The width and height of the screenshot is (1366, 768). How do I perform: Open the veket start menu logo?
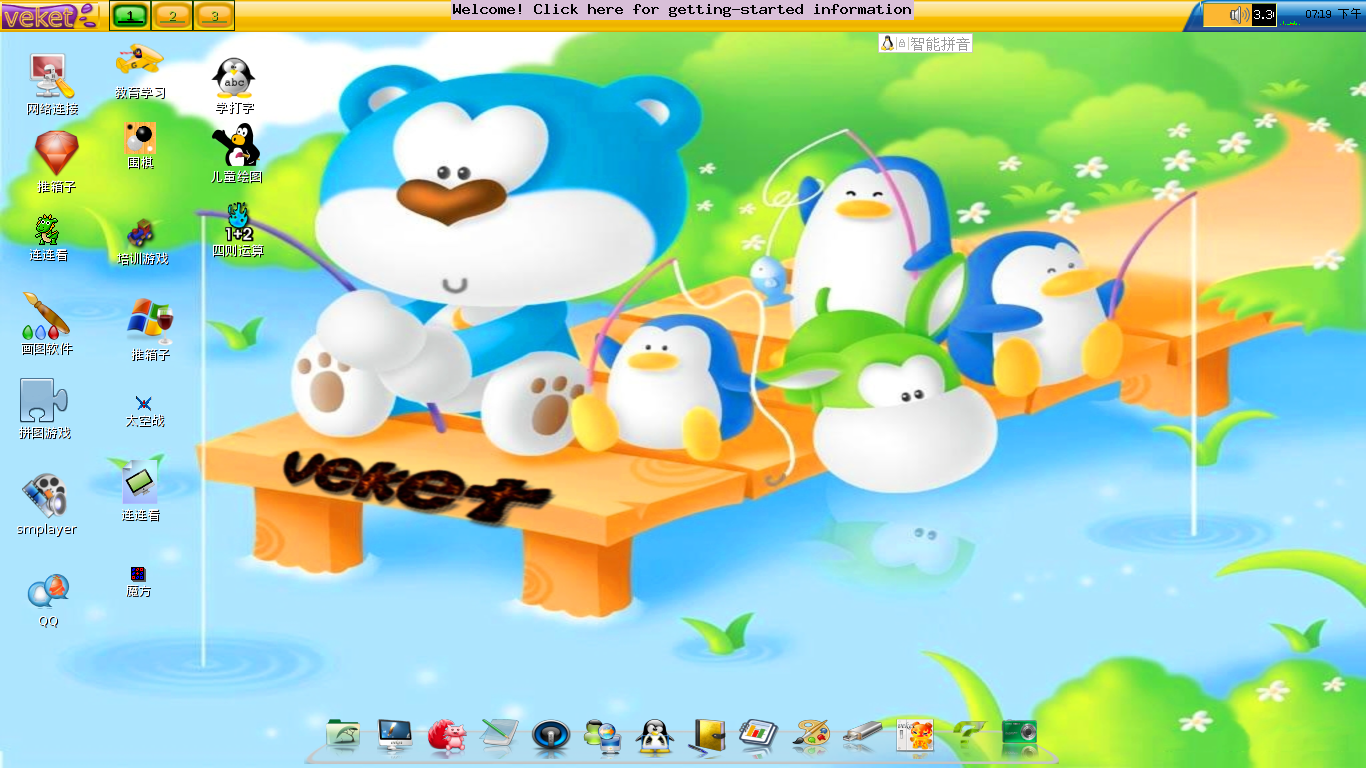click(x=50, y=15)
